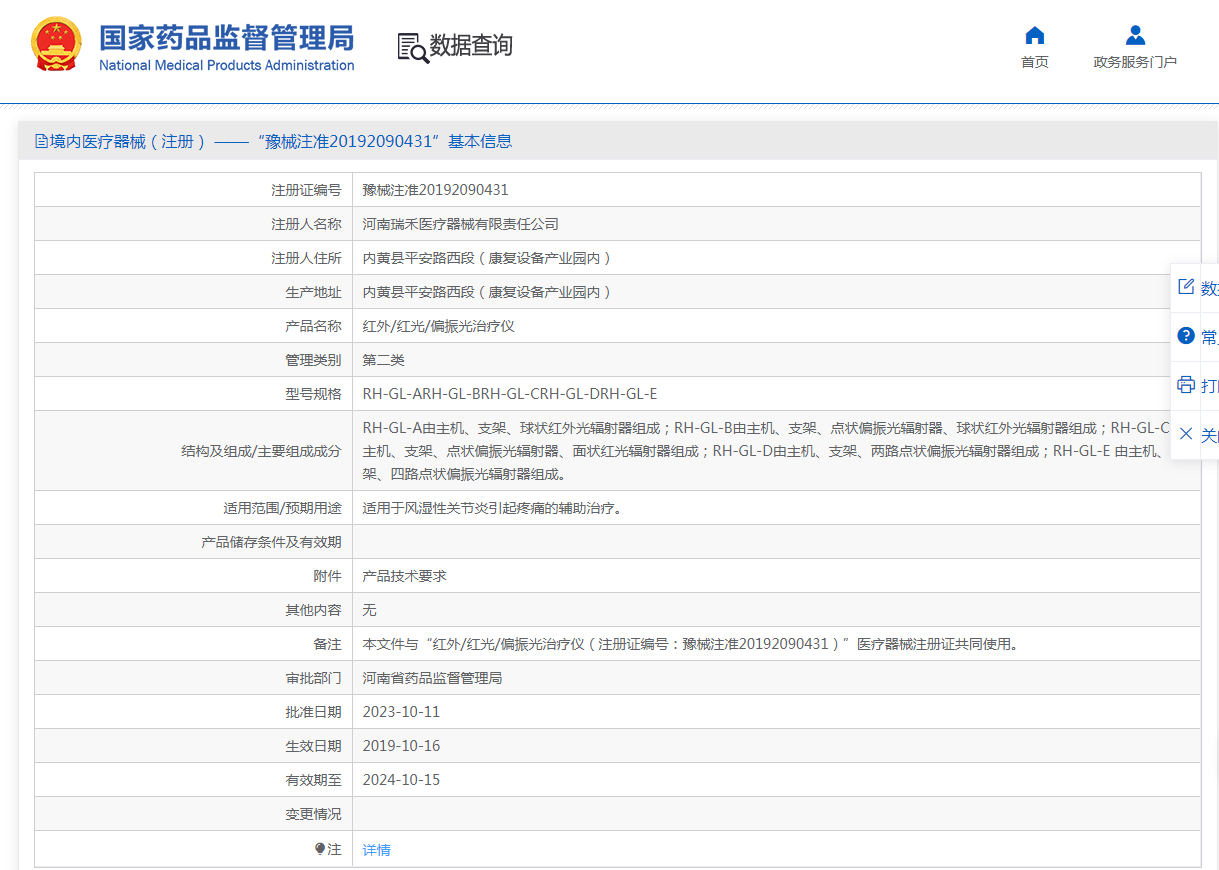Click the 结构及组成/主要组成成分 label
This screenshot has height=870, width=1219.
coord(261,451)
